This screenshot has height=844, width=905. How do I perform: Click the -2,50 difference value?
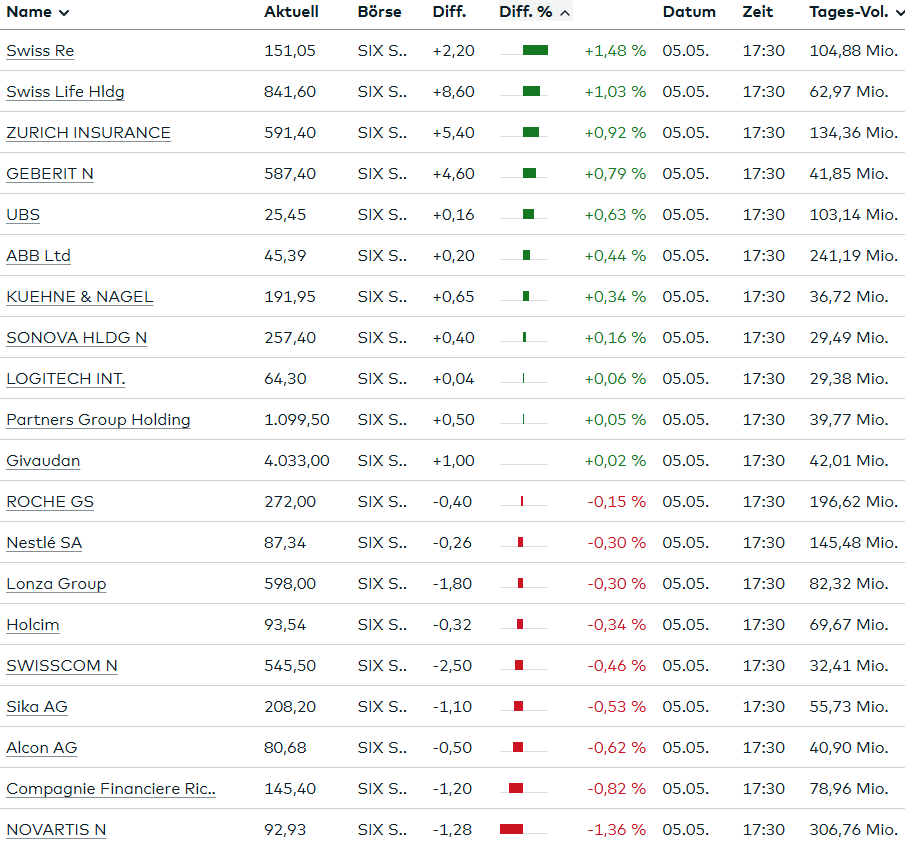tap(452, 666)
